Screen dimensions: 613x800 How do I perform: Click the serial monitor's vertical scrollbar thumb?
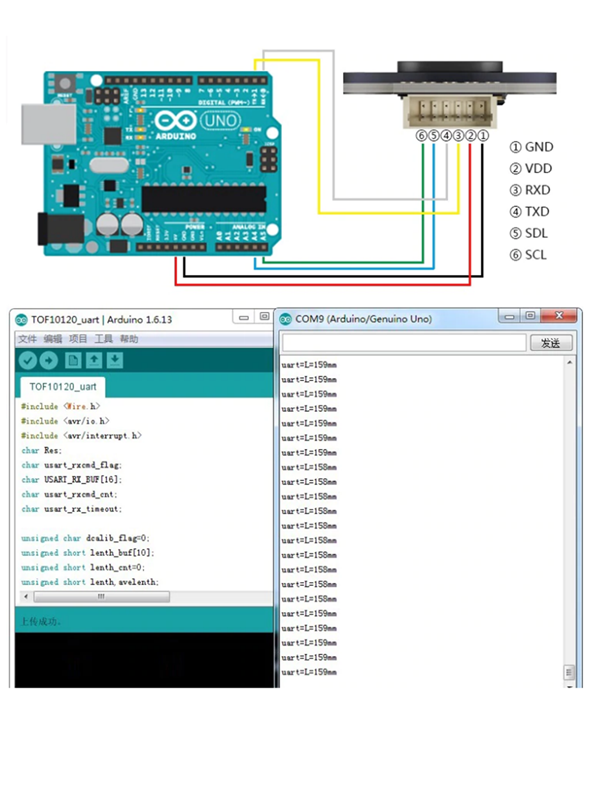pos(569,671)
